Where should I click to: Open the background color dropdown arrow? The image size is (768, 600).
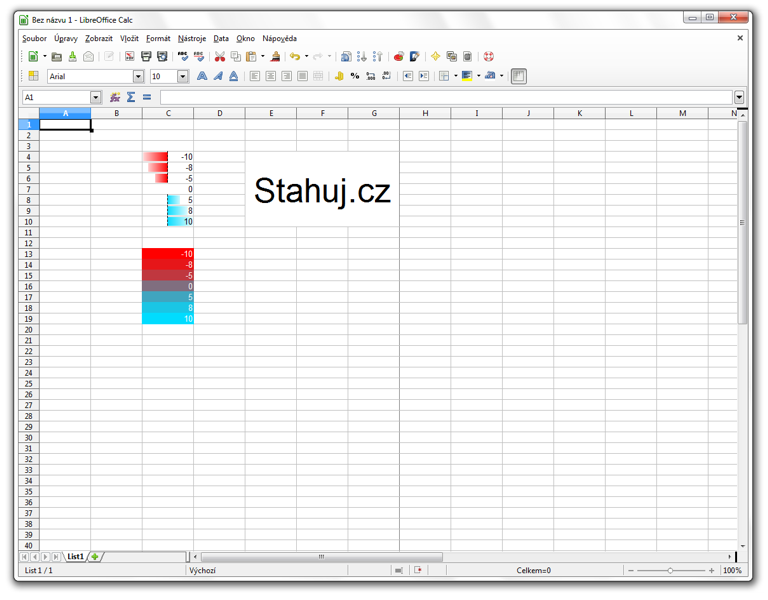click(479, 76)
